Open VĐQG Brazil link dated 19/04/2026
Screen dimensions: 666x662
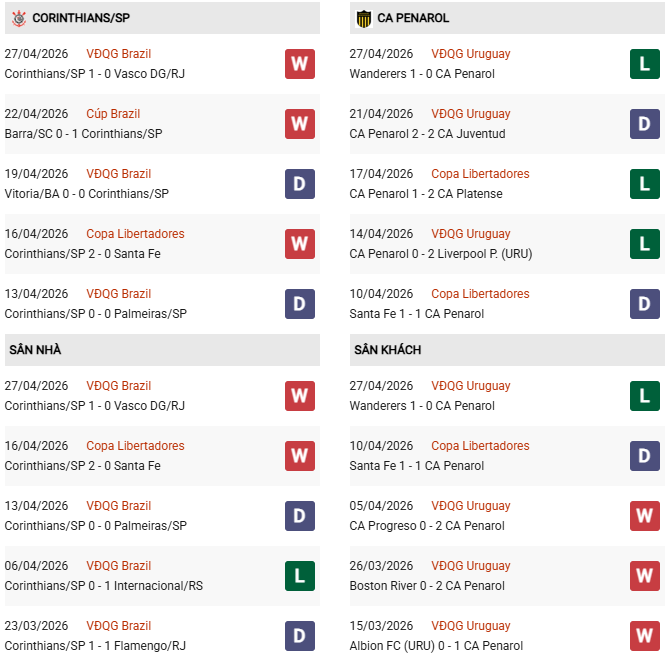tap(118, 174)
